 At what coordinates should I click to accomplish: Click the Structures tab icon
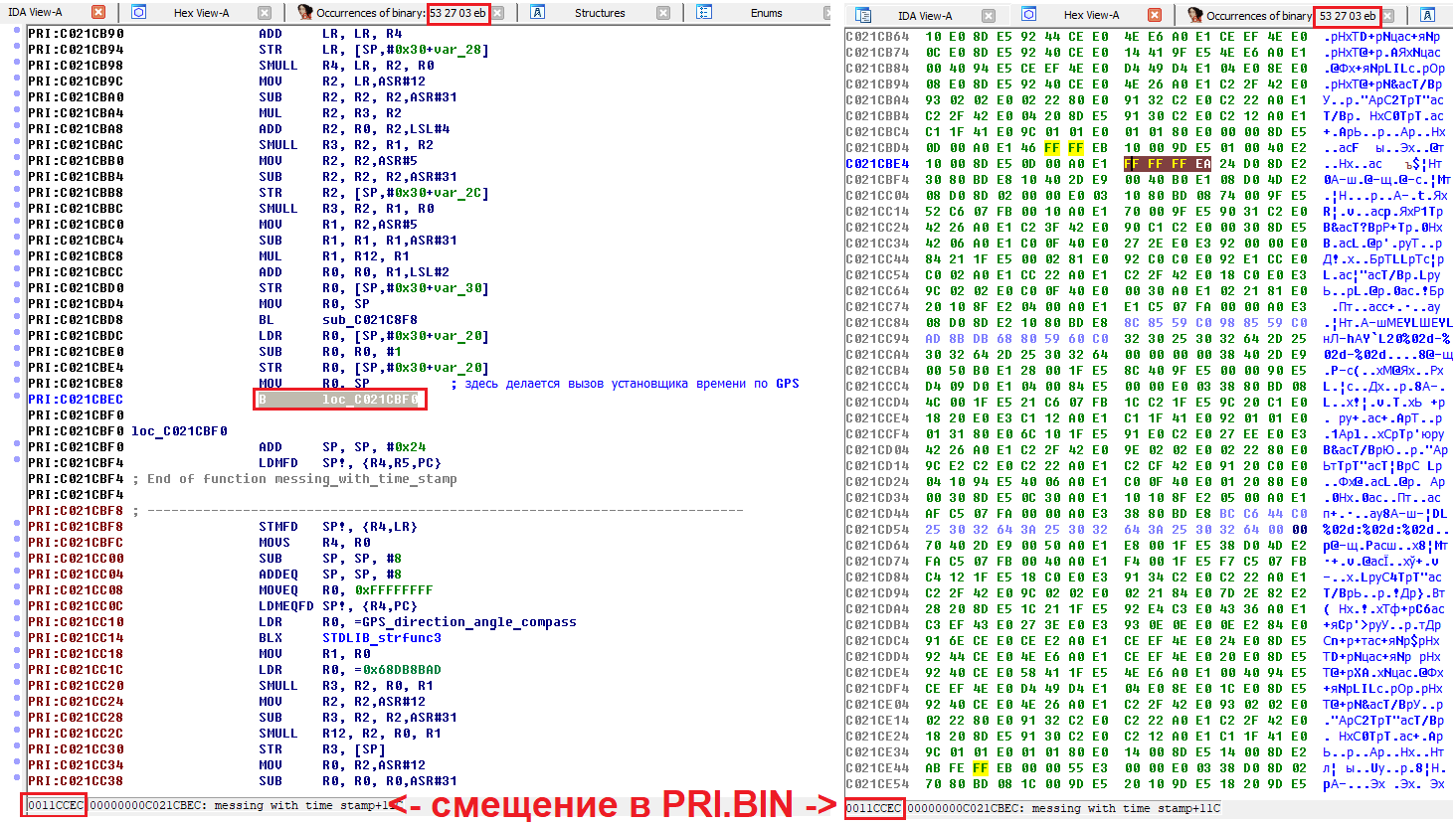538,13
